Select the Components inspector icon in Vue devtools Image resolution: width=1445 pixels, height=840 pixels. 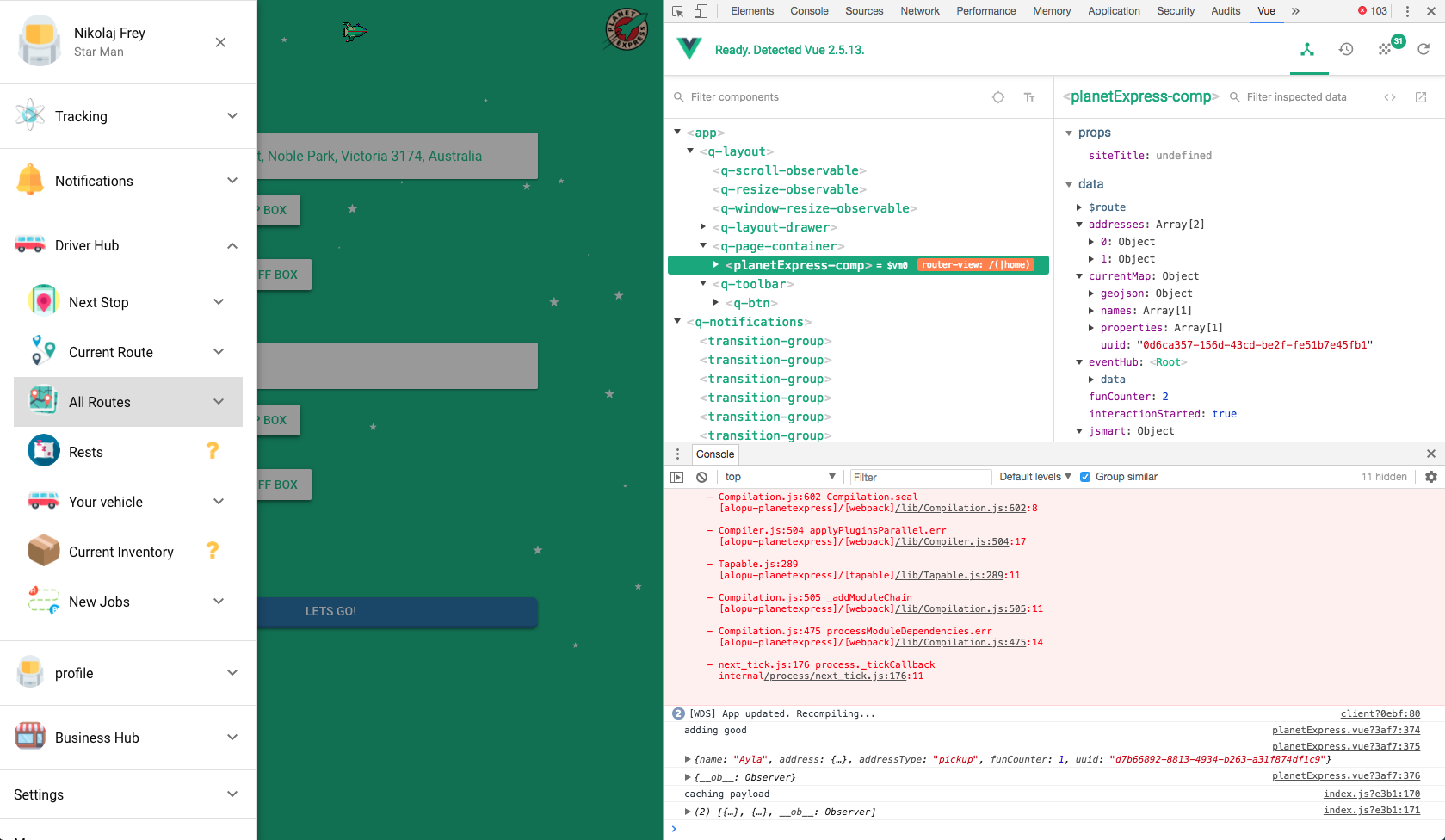pyautogui.click(x=1308, y=50)
